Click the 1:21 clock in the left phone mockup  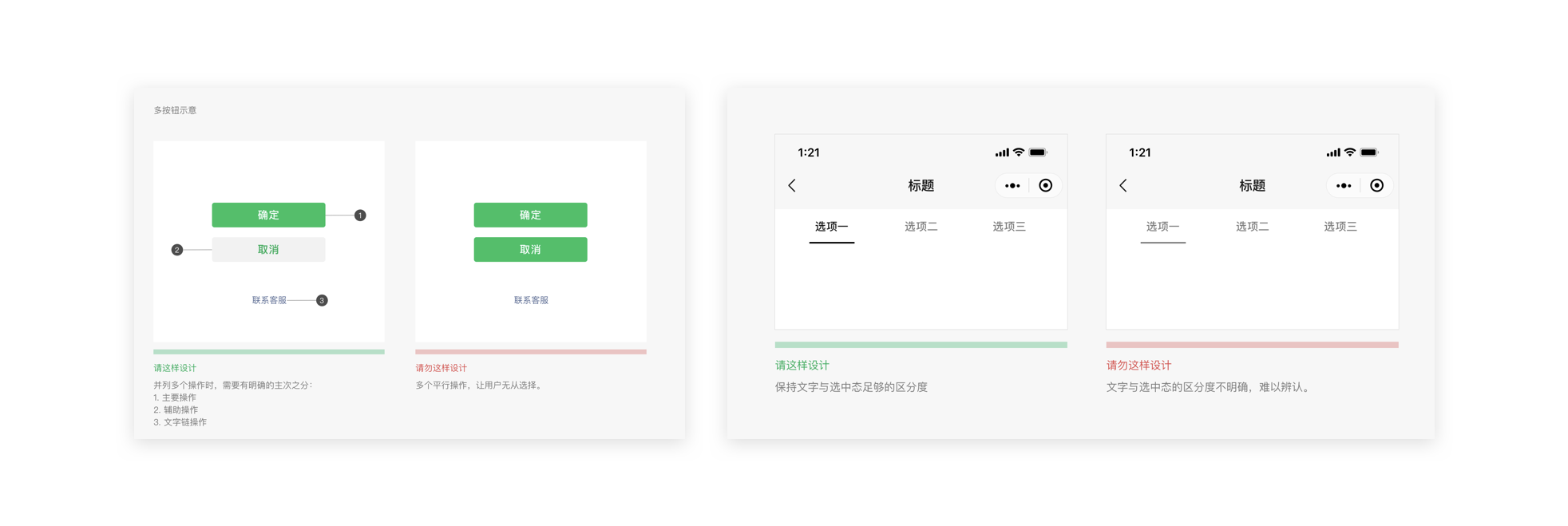(x=809, y=152)
